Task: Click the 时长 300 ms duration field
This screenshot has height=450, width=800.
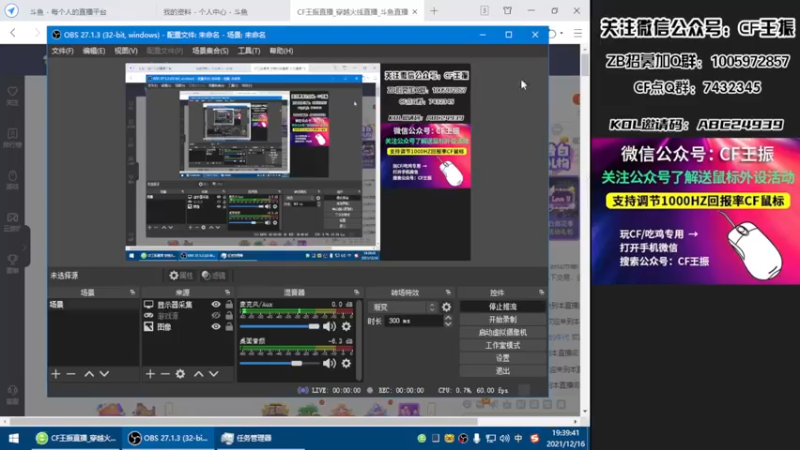Action: (414, 321)
